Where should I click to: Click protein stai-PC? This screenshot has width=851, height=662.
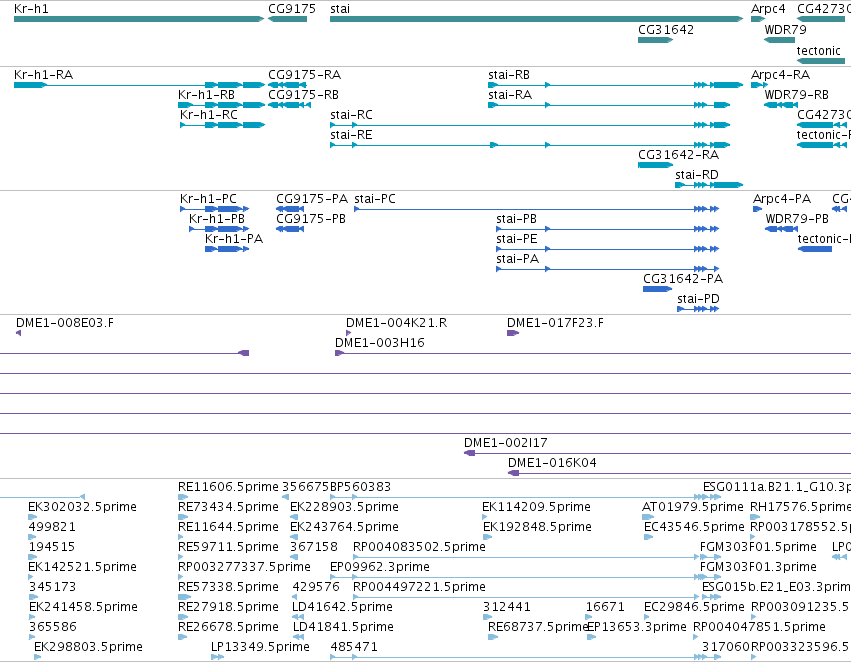tap(537, 209)
